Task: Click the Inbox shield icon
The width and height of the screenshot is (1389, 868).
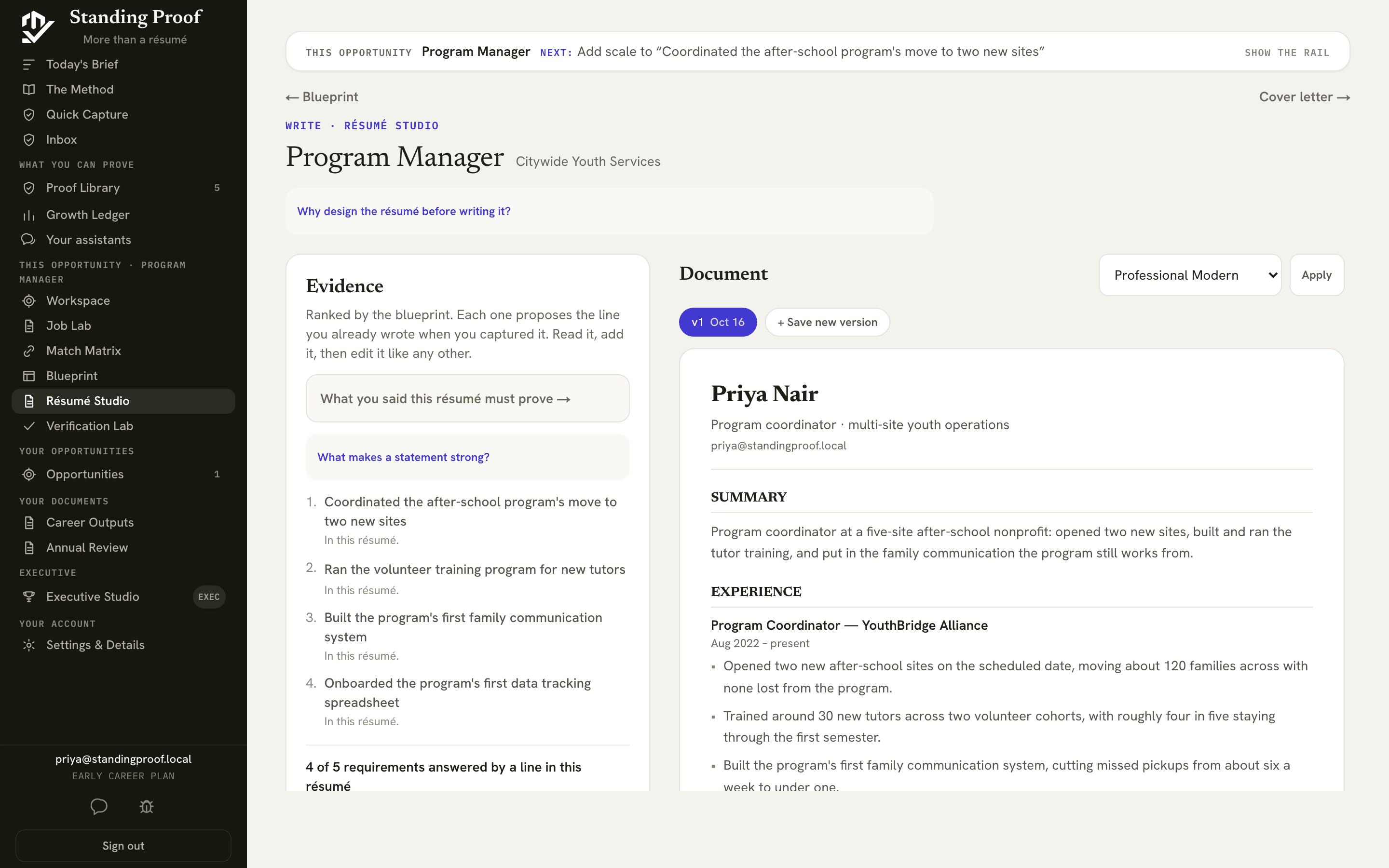Action: (x=29, y=139)
